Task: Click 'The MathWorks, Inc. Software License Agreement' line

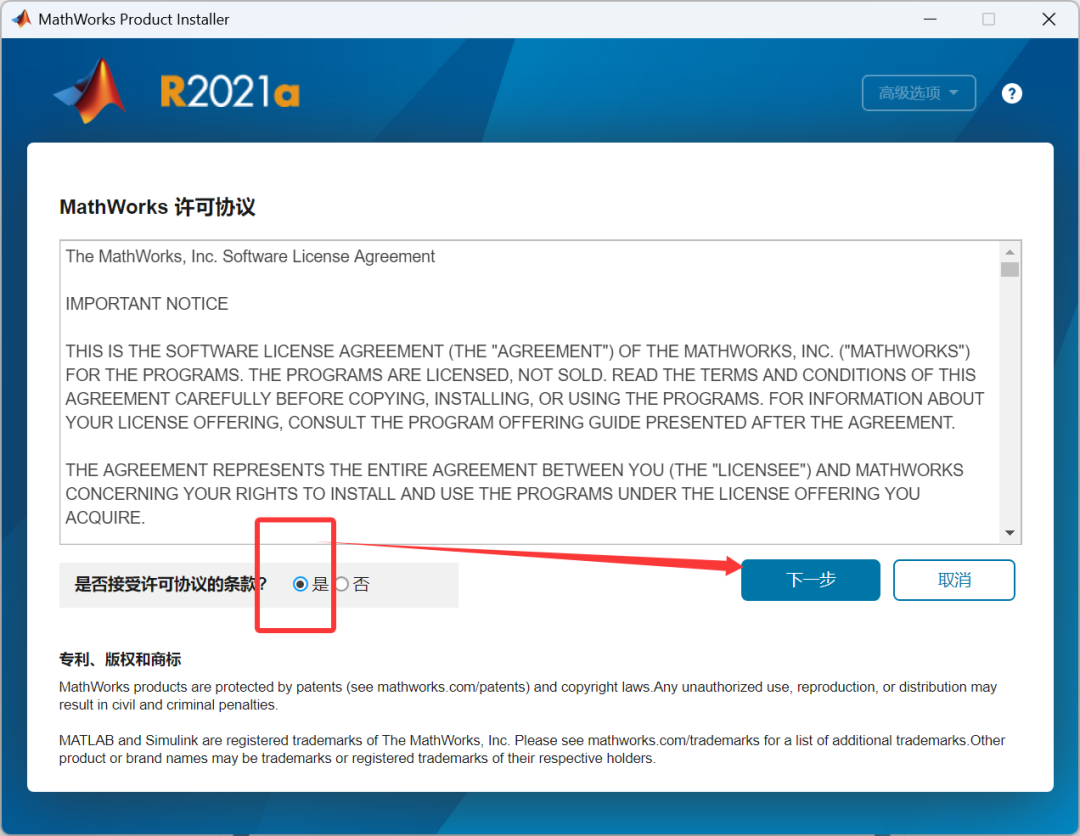Action: point(250,256)
